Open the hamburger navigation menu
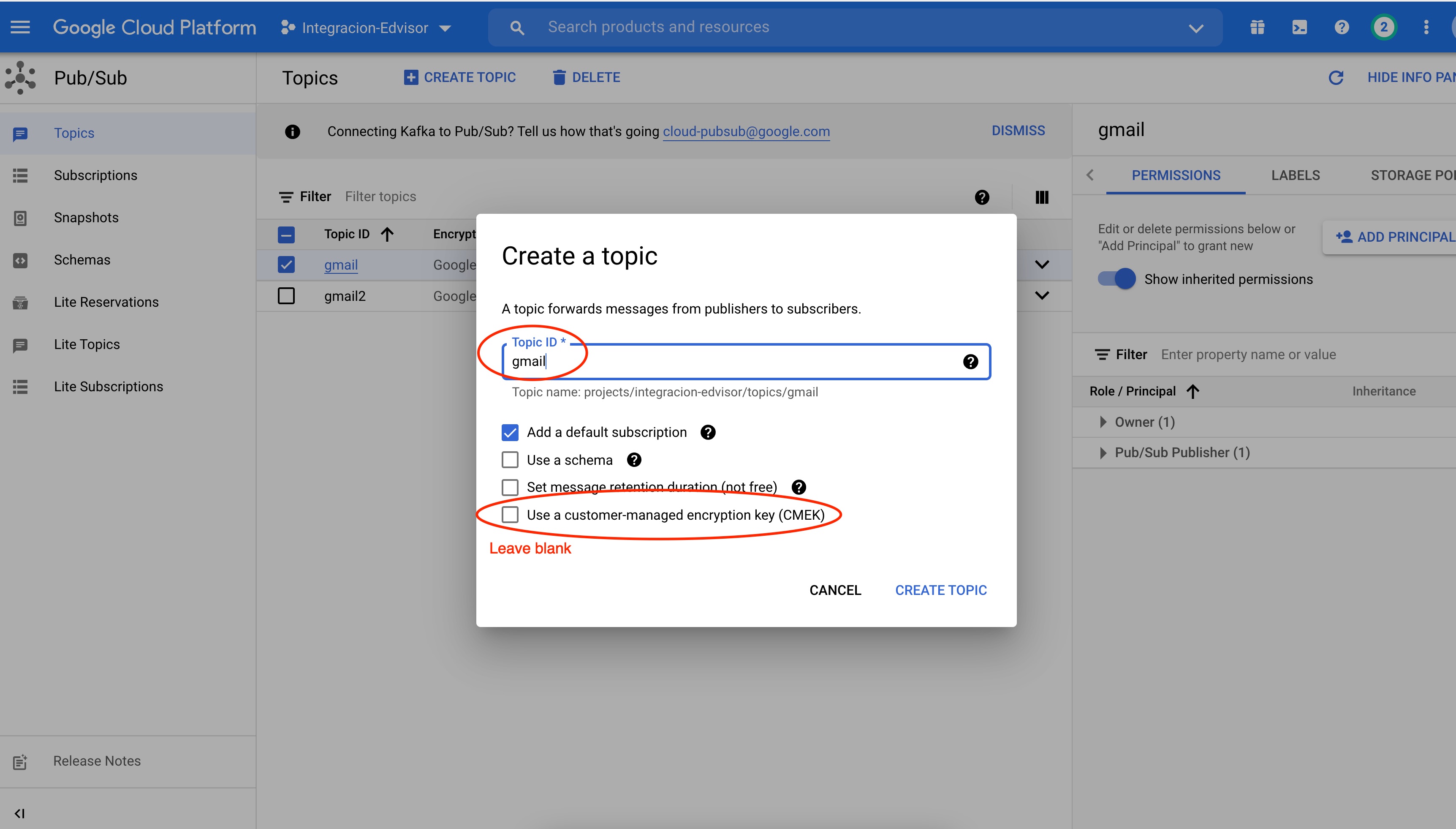 tap(21, 27)
